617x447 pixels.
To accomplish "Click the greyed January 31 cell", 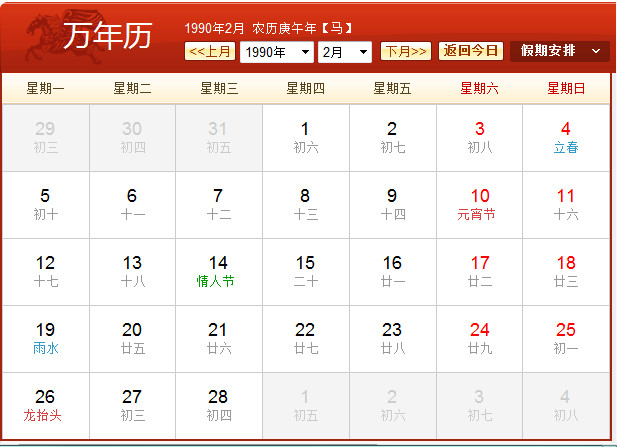I will [x=218, y=137].
